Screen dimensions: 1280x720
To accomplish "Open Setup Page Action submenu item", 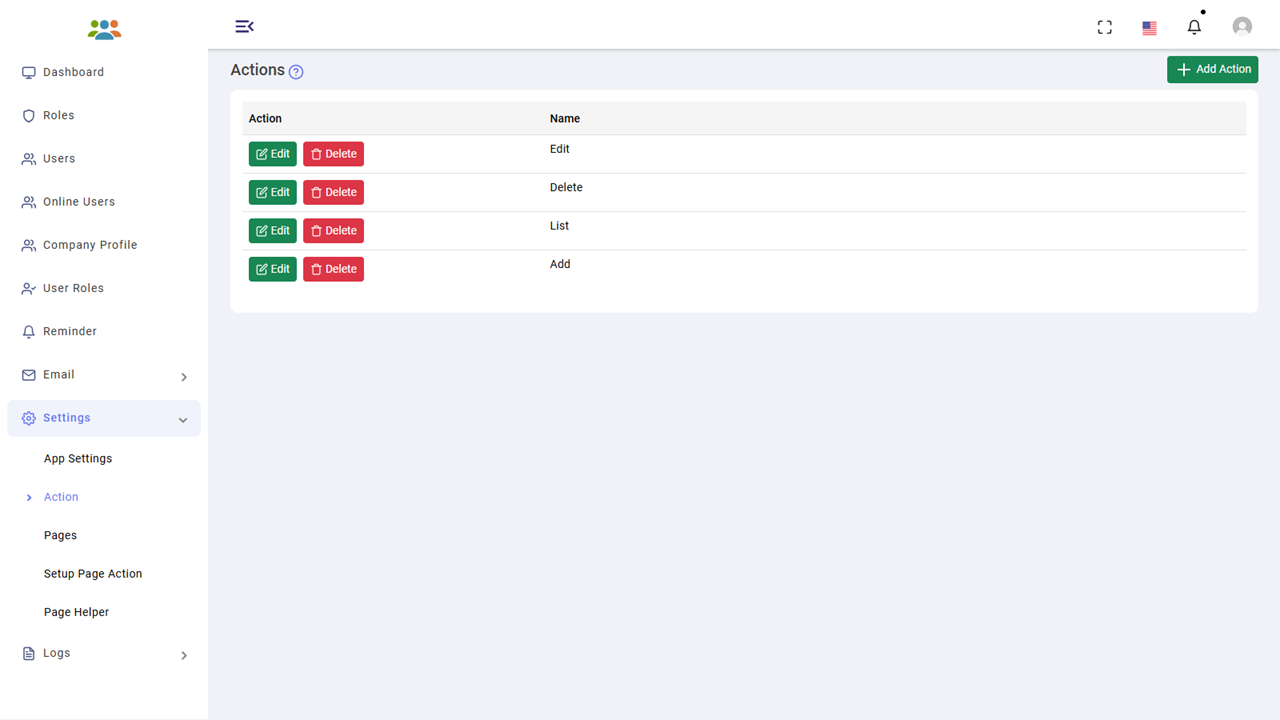I will (x=93, y=574).
